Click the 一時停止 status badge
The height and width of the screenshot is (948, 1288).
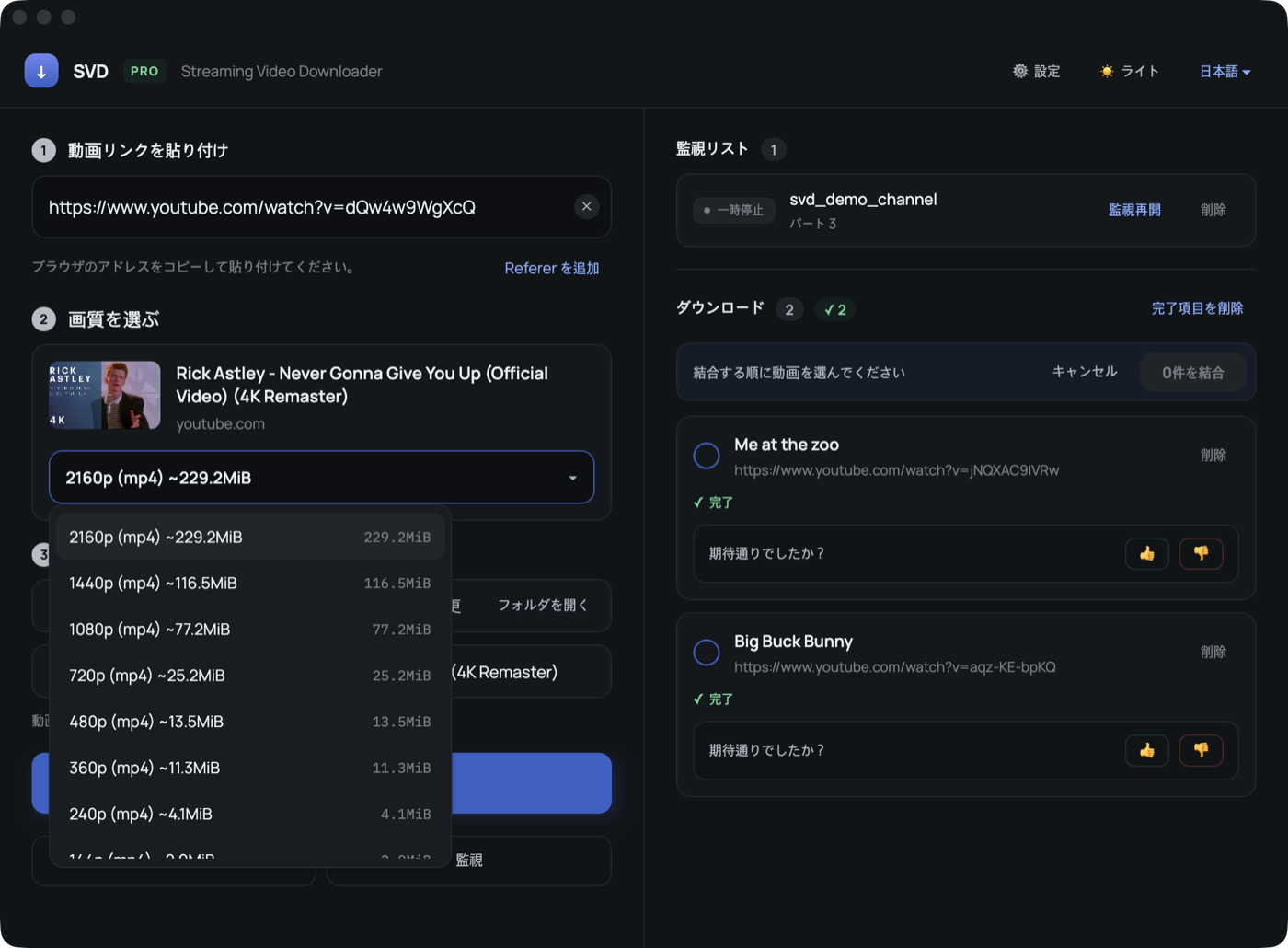coord(733,210)
